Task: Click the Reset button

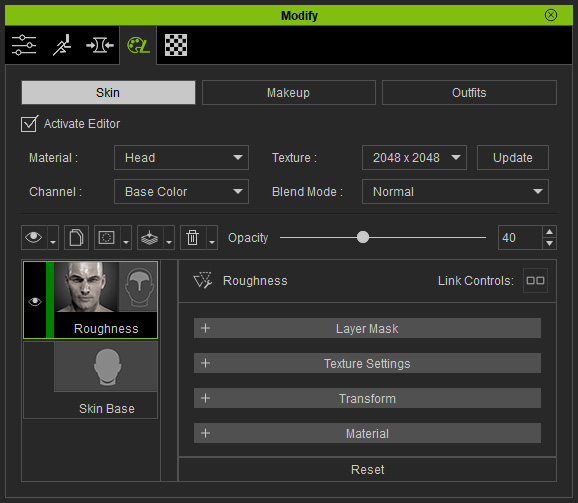Action: pos(368,469)
